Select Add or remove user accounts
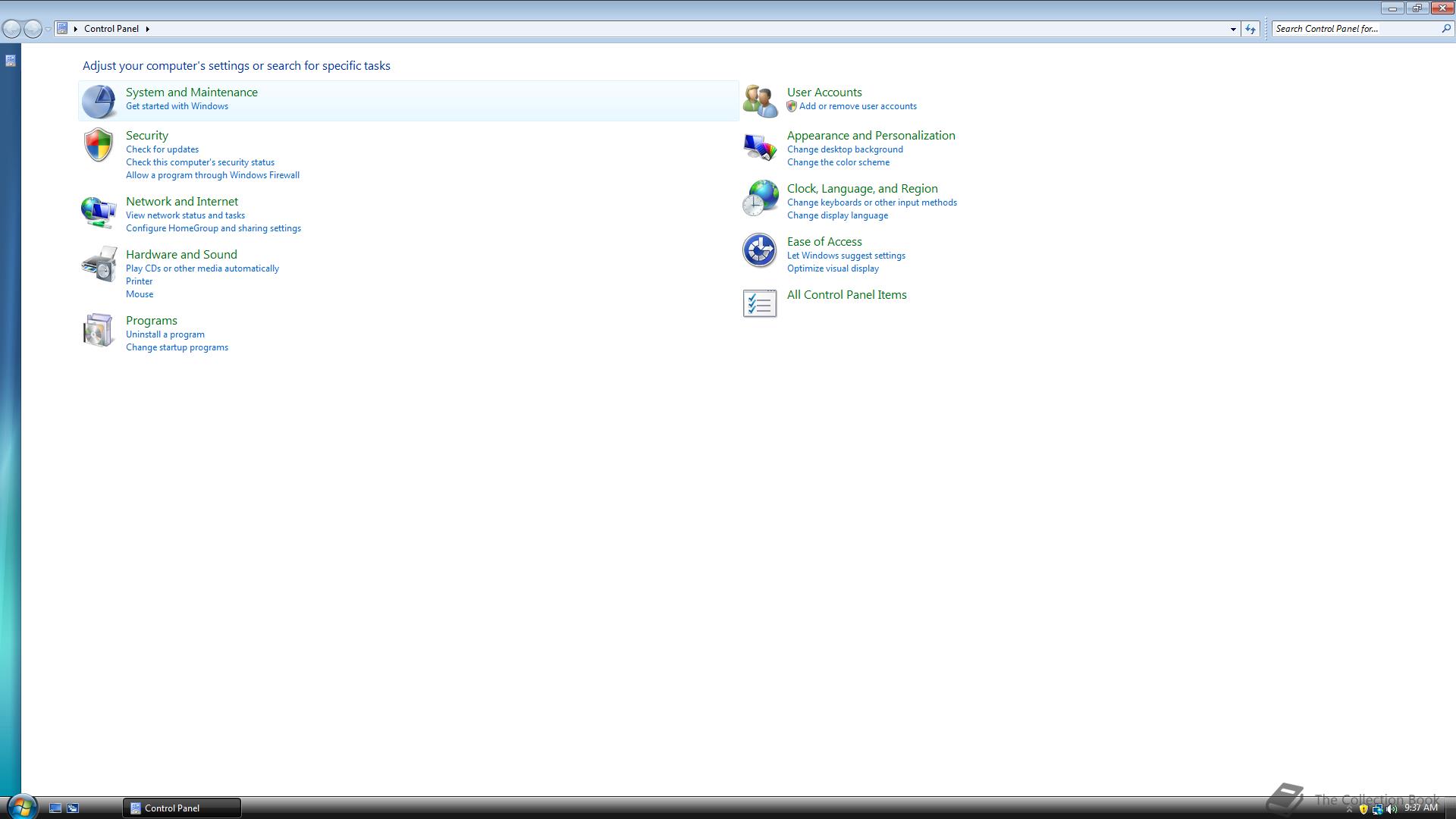 click(858, 106)
